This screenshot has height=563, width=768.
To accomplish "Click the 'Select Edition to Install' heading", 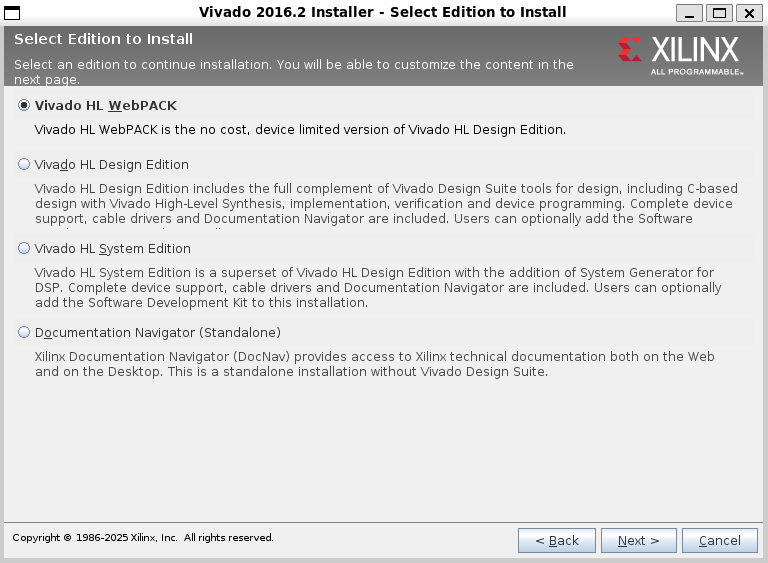I will tap(103, 40).
